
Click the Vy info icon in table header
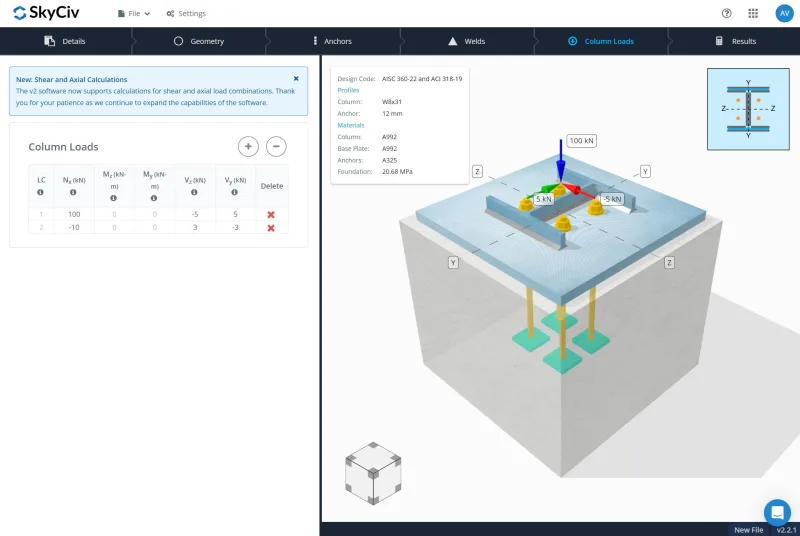tap(231, 192)
